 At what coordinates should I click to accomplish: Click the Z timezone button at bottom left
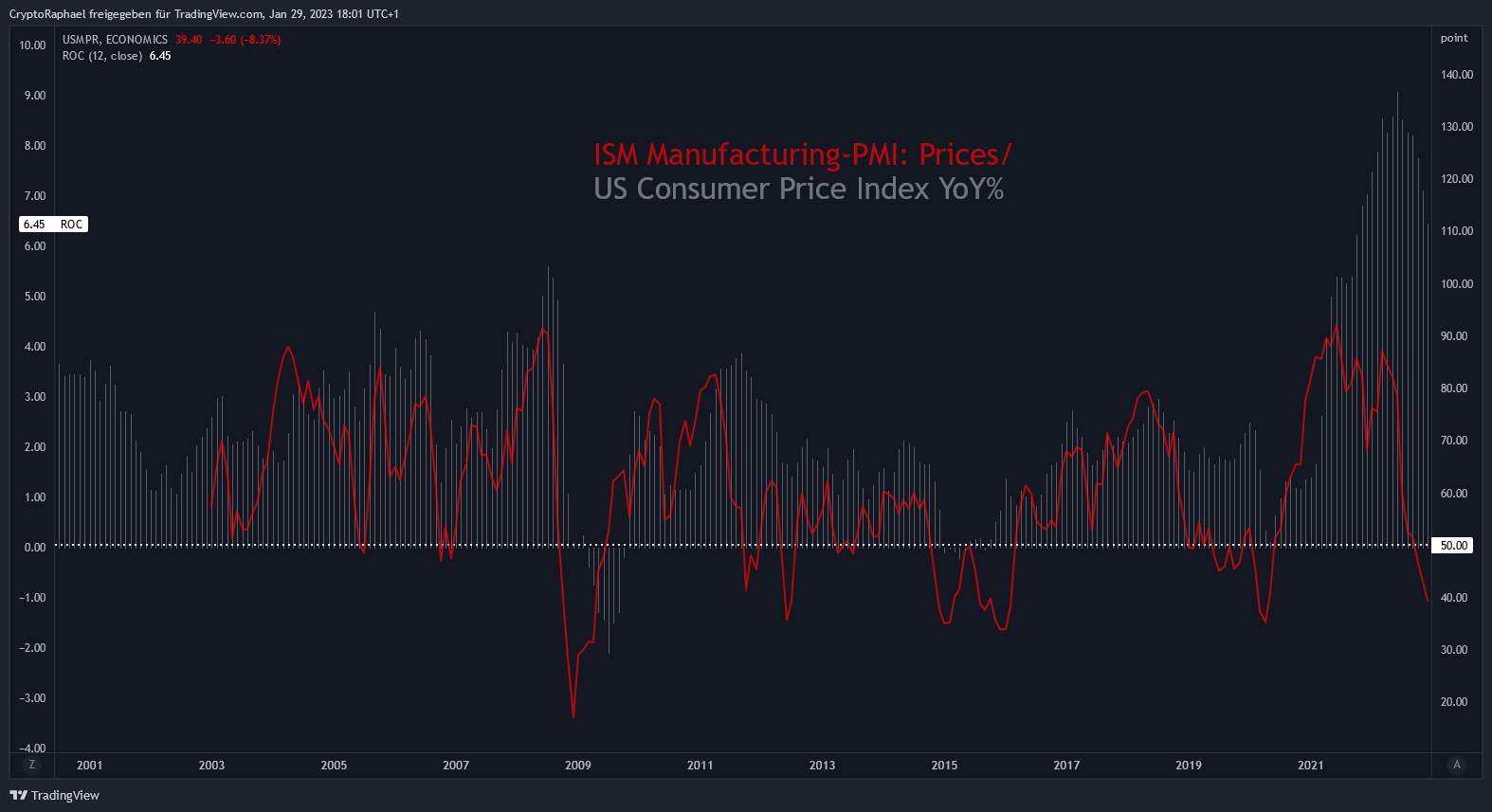(32, 765)
